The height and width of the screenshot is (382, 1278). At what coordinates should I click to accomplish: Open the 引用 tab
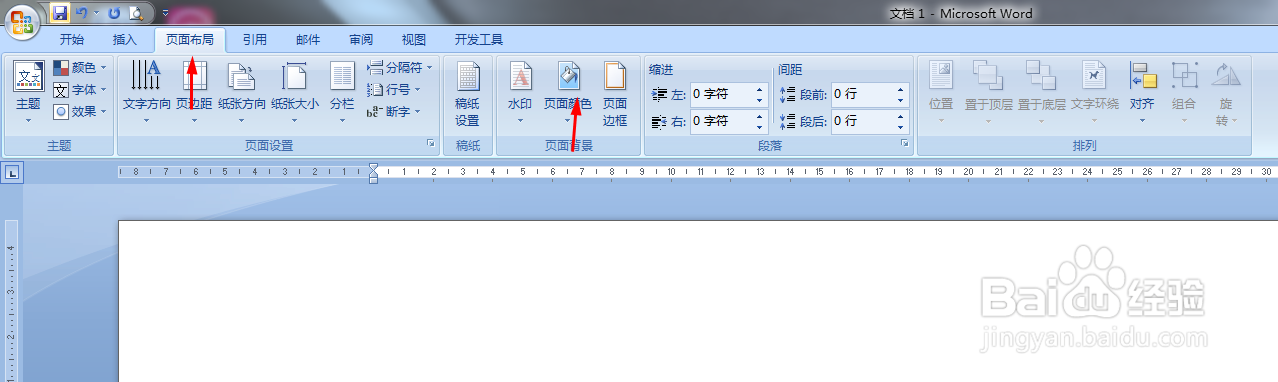coord(255,40)
